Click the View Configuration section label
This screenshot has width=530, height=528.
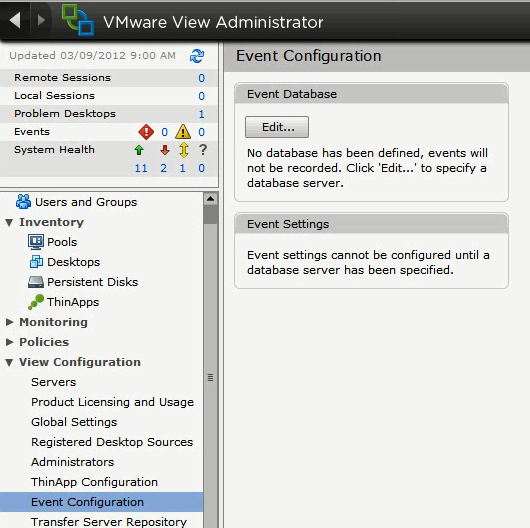pos(80,362)
